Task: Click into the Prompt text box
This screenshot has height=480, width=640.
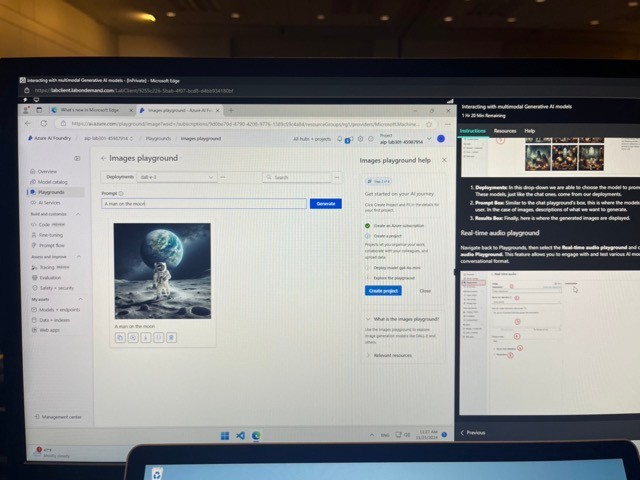Action: (204, 204)
